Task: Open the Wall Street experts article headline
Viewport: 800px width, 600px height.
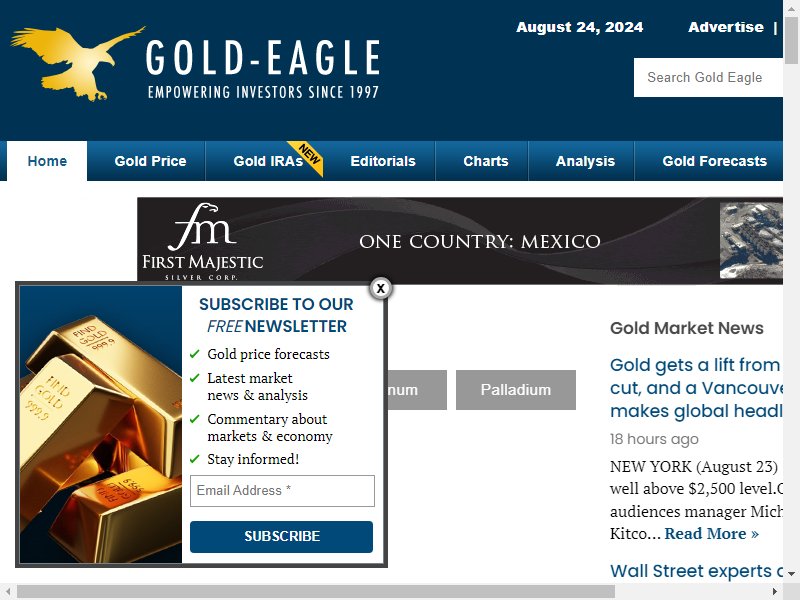Action: click(696, 570)
